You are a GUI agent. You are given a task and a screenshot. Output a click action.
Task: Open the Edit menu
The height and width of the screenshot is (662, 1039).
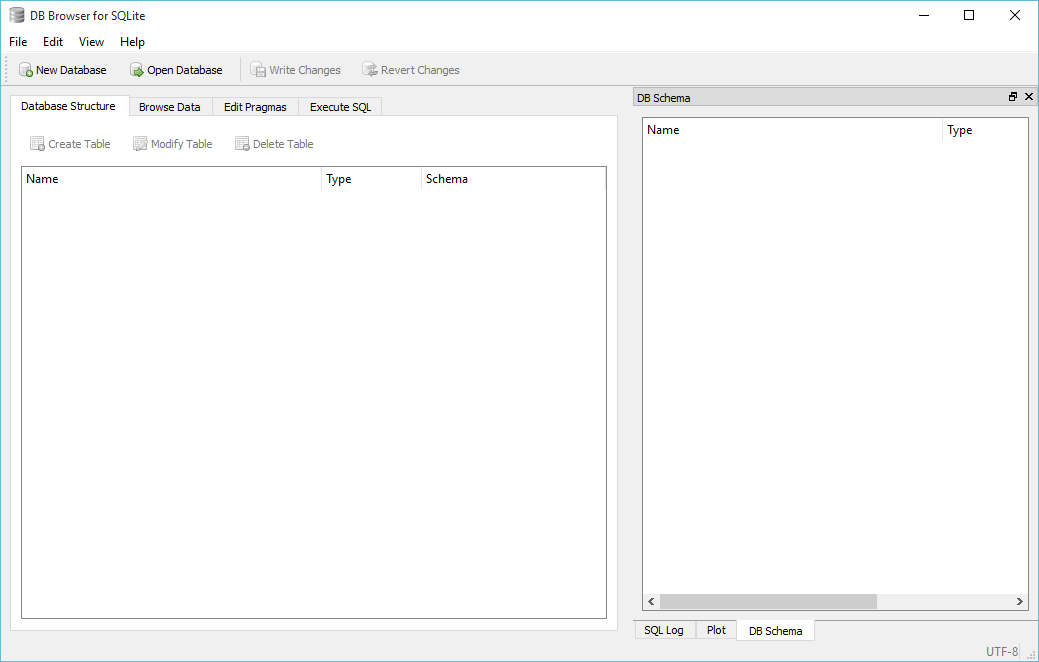(x=53, y=42)
